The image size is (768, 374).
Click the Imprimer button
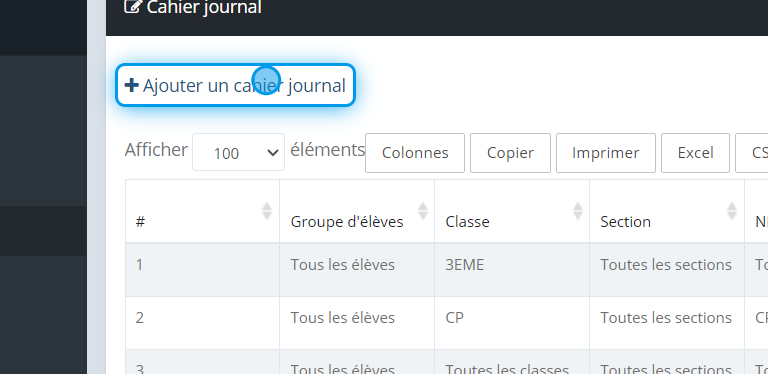coord(605,153)
